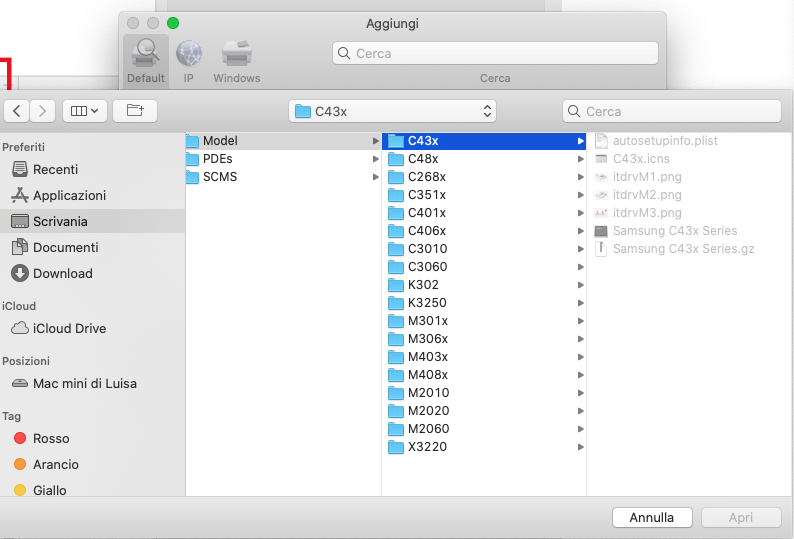Viewport: 794px width, 539px height.
Task: Open the C43x path popup menu
Action: [x=392, y=111]
